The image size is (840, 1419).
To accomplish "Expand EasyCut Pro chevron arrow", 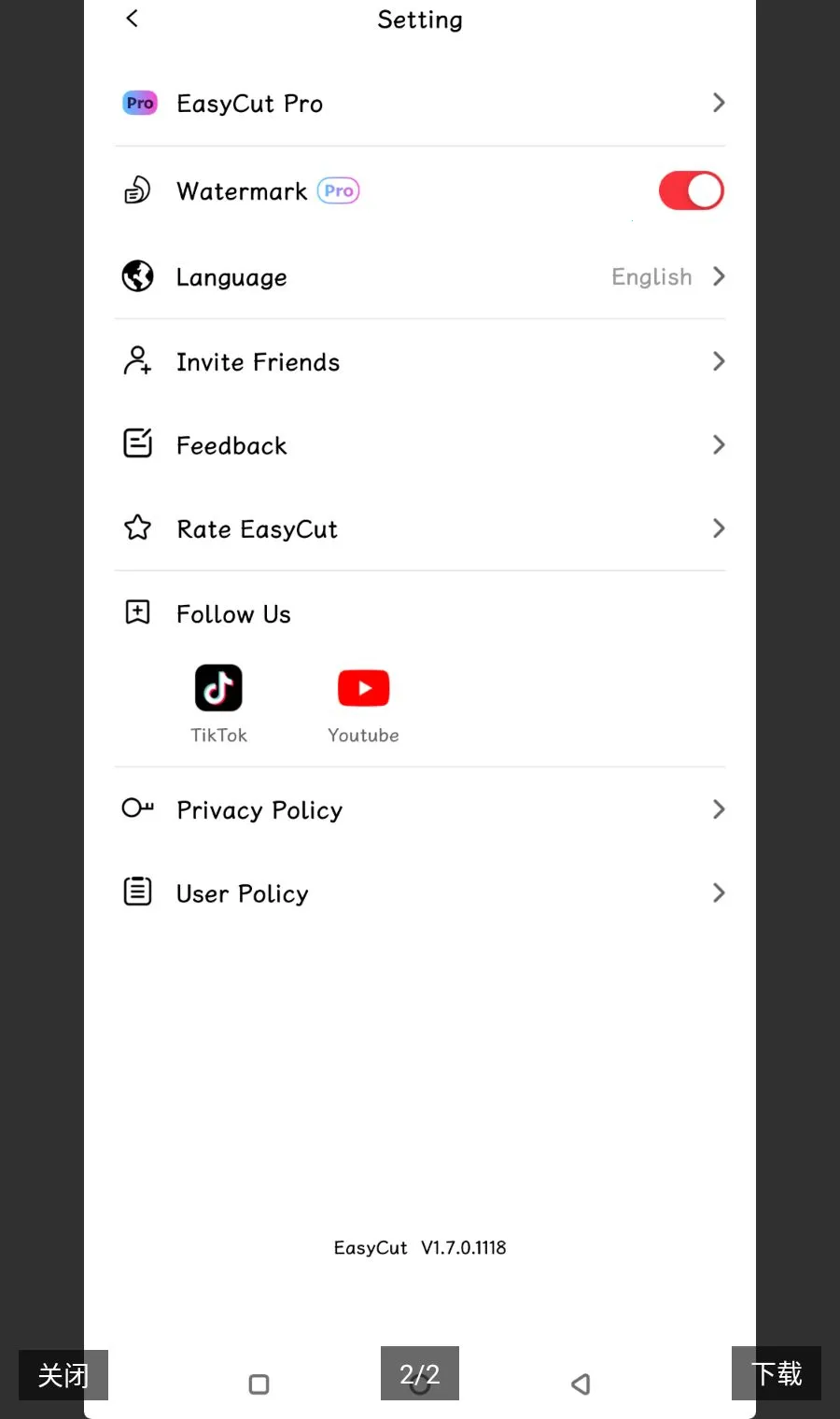I will 719,103.
